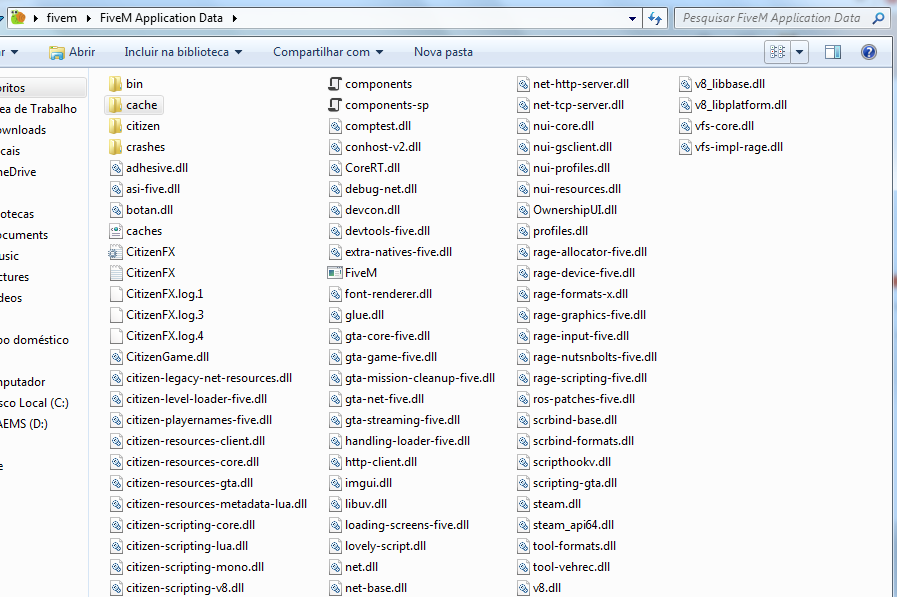
Task: Open Área de Trabalho in navigation pane
Action: [x=38, y=109]
